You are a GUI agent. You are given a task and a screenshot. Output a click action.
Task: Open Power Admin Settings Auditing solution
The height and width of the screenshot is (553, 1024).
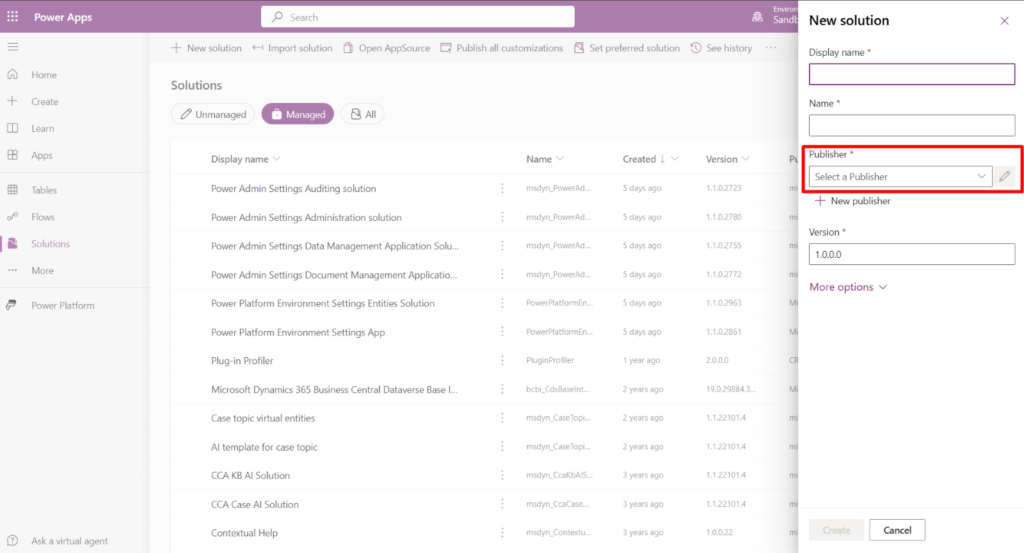293,188
